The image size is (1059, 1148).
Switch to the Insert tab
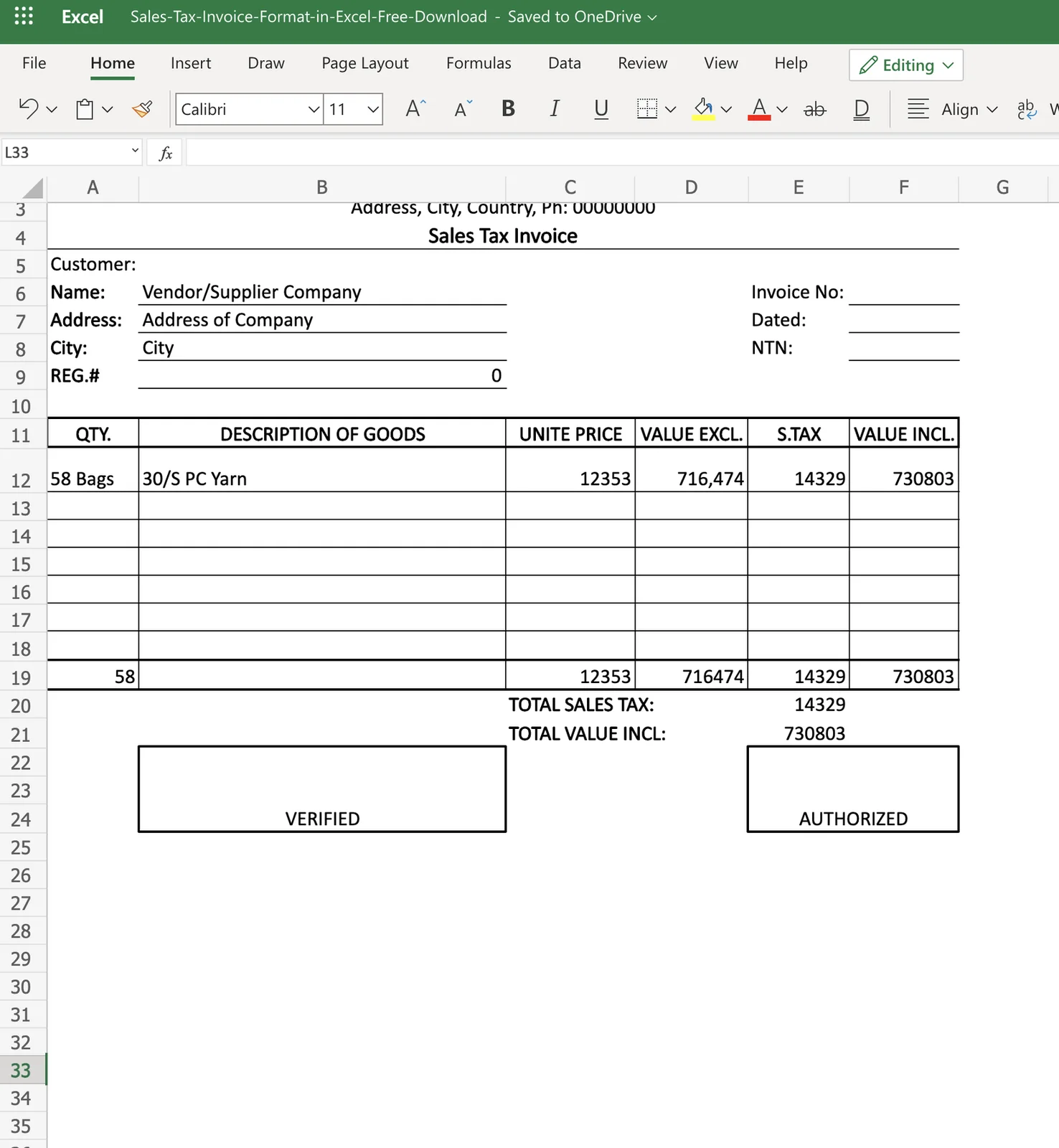[191, 63]
